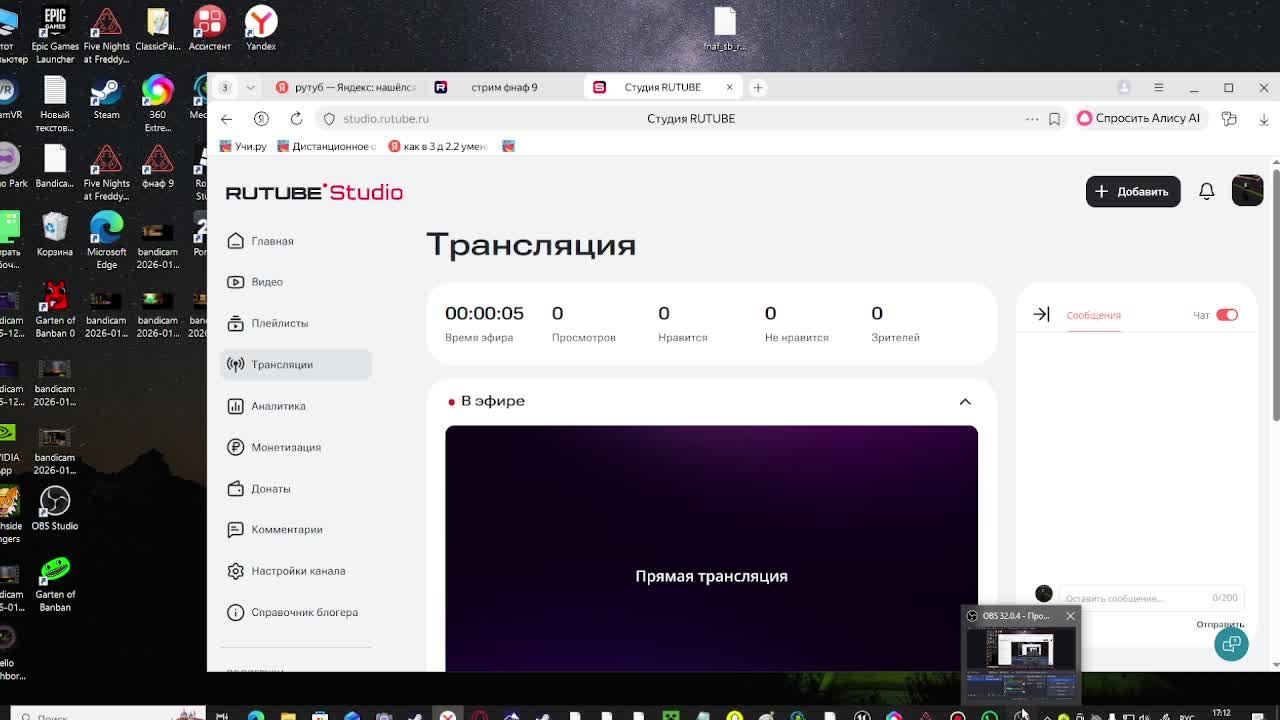Collapse the chat panel with the arrow icon
1280x720 pixels.
tap(1041, 314)
